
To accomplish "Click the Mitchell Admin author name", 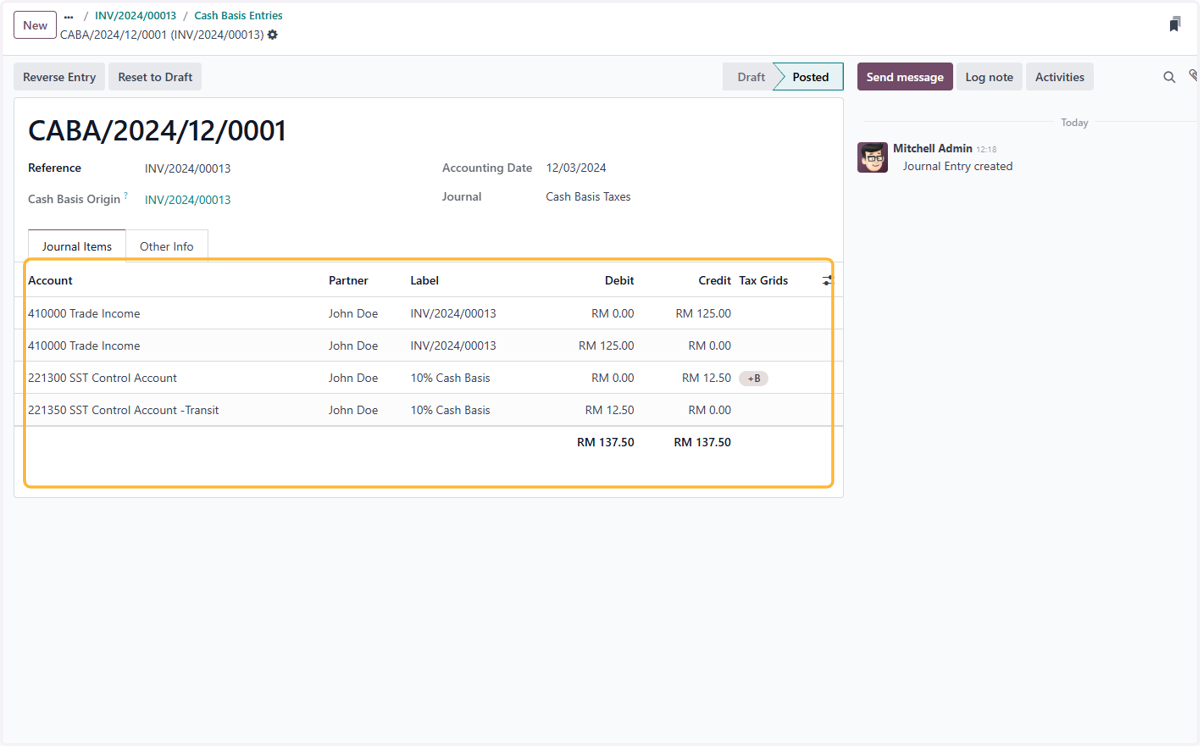I will point(932,148).
